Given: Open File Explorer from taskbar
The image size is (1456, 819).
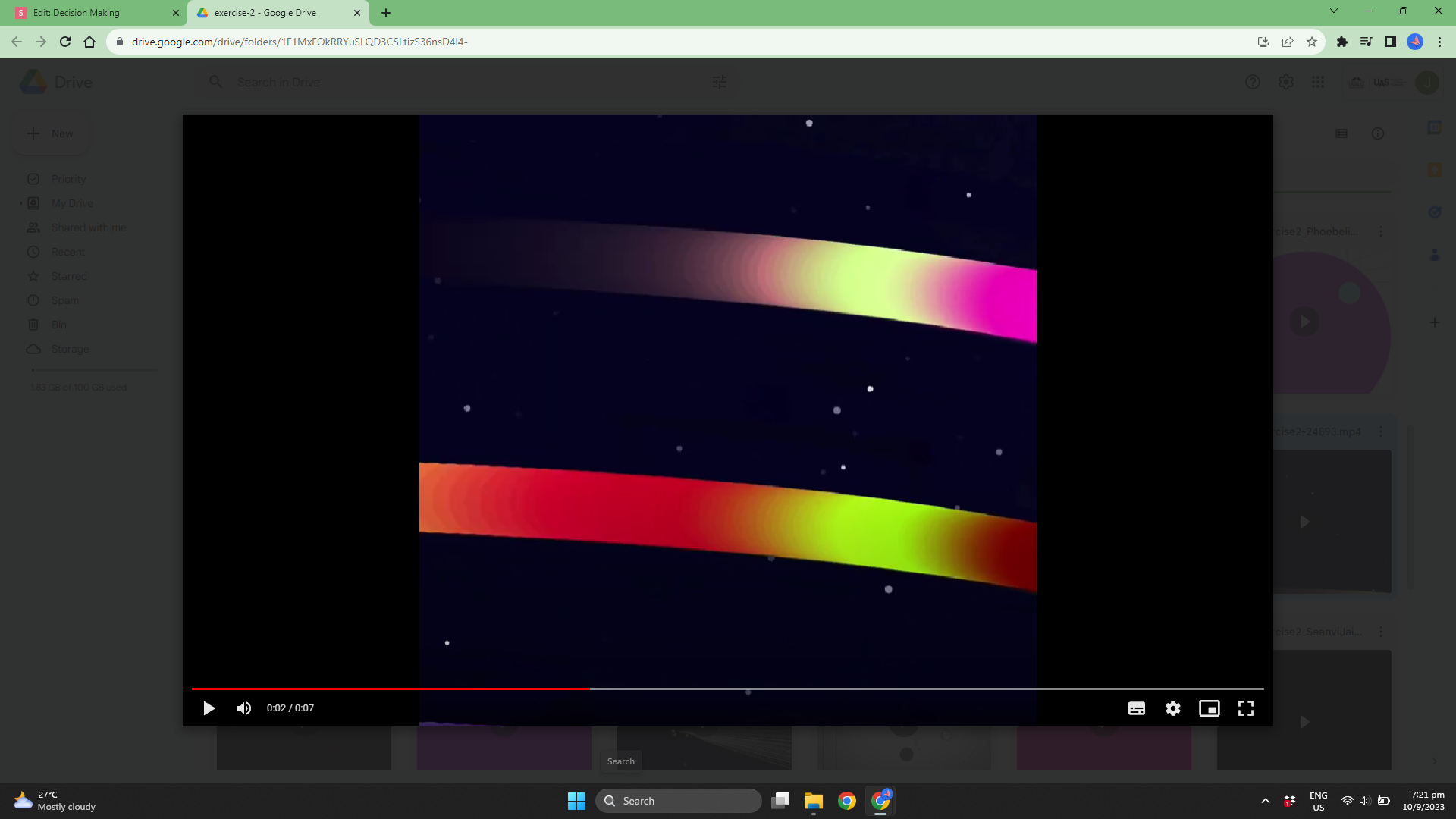Looking at the screenshot, I should [x=814, y=801].
